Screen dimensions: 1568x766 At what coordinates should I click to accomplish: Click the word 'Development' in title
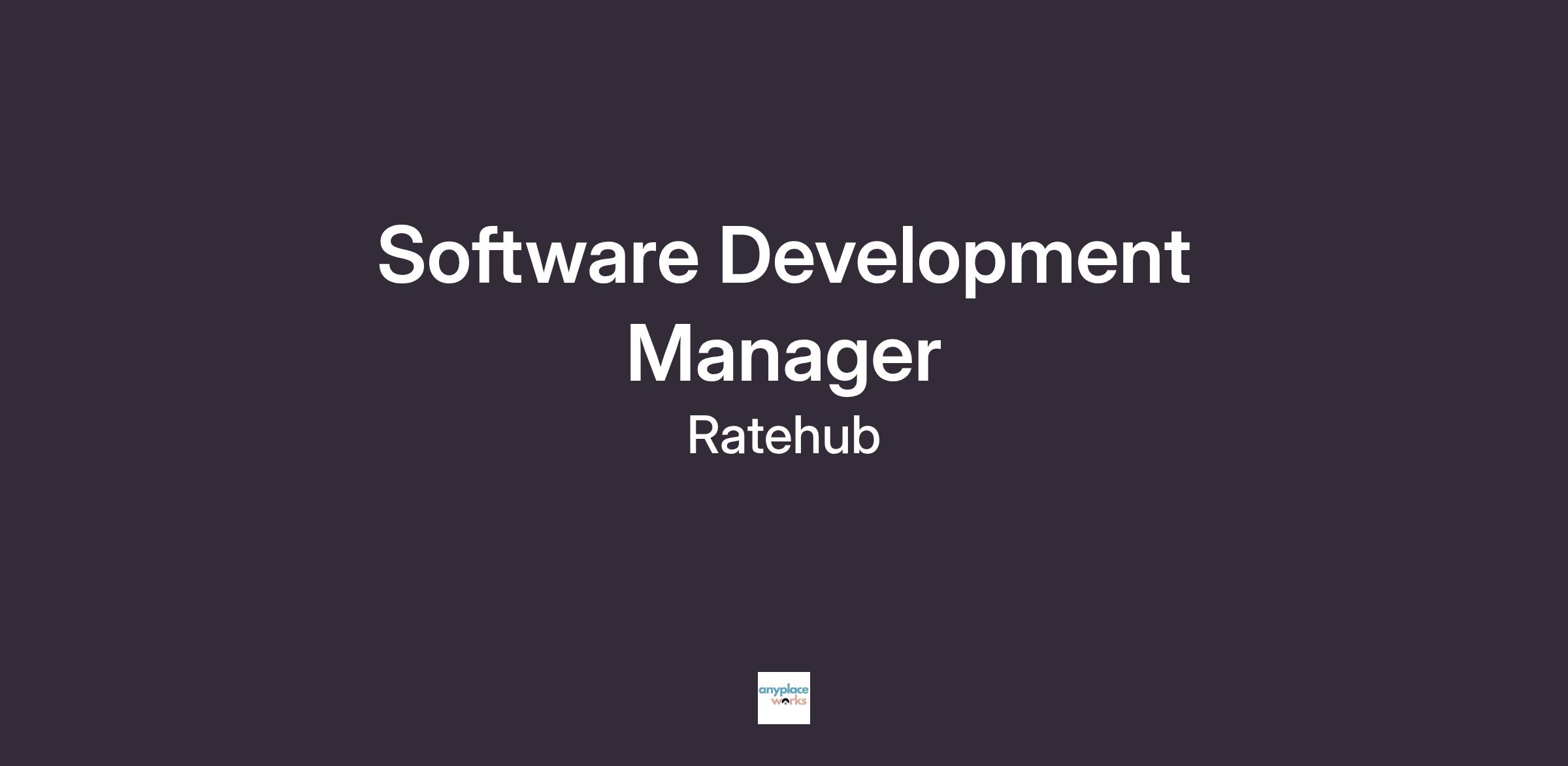955,255
